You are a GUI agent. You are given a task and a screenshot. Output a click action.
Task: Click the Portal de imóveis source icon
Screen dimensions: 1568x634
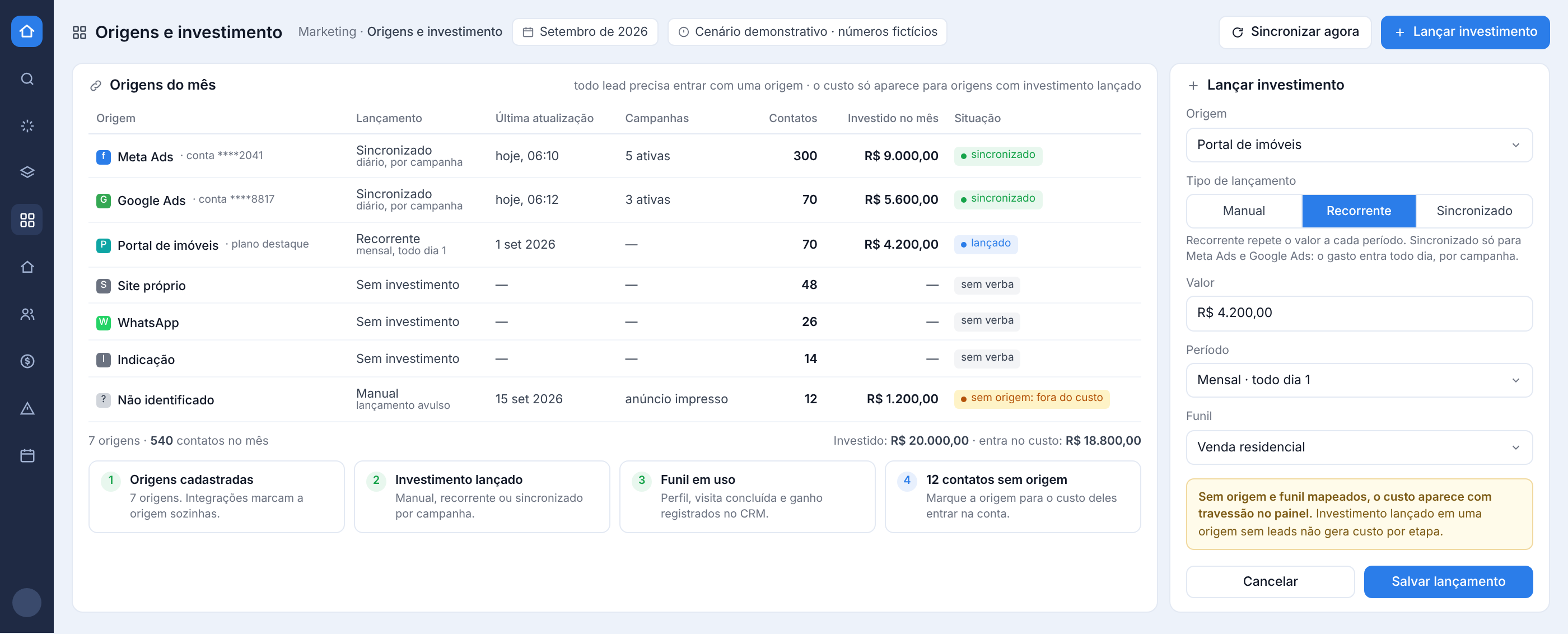click(x=104, y=245)
